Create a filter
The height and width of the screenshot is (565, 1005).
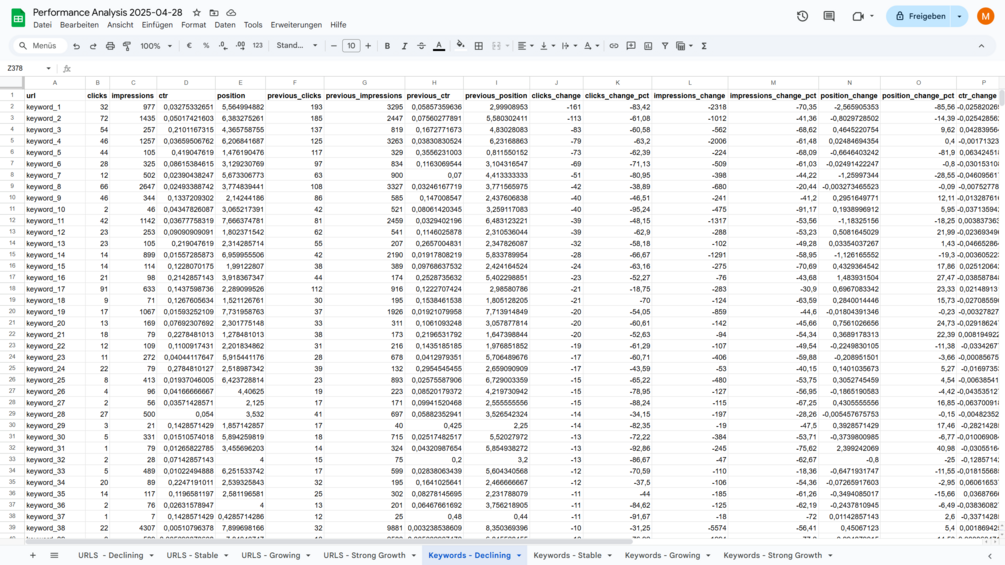pos(665,46)
